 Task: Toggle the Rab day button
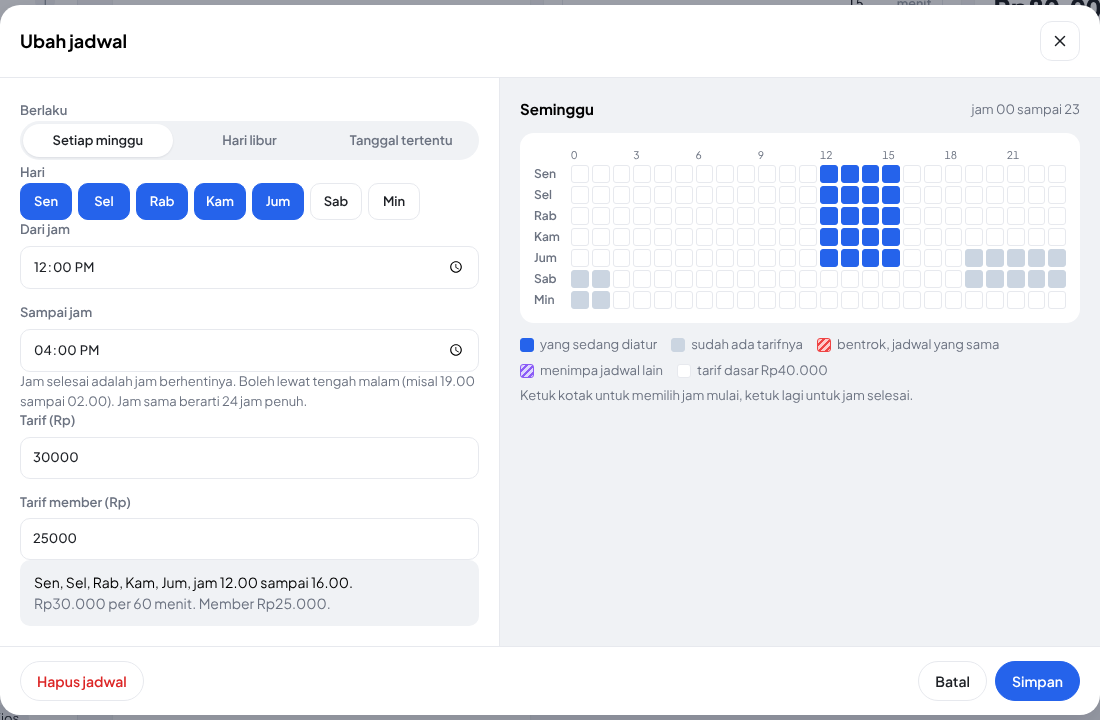162,201
